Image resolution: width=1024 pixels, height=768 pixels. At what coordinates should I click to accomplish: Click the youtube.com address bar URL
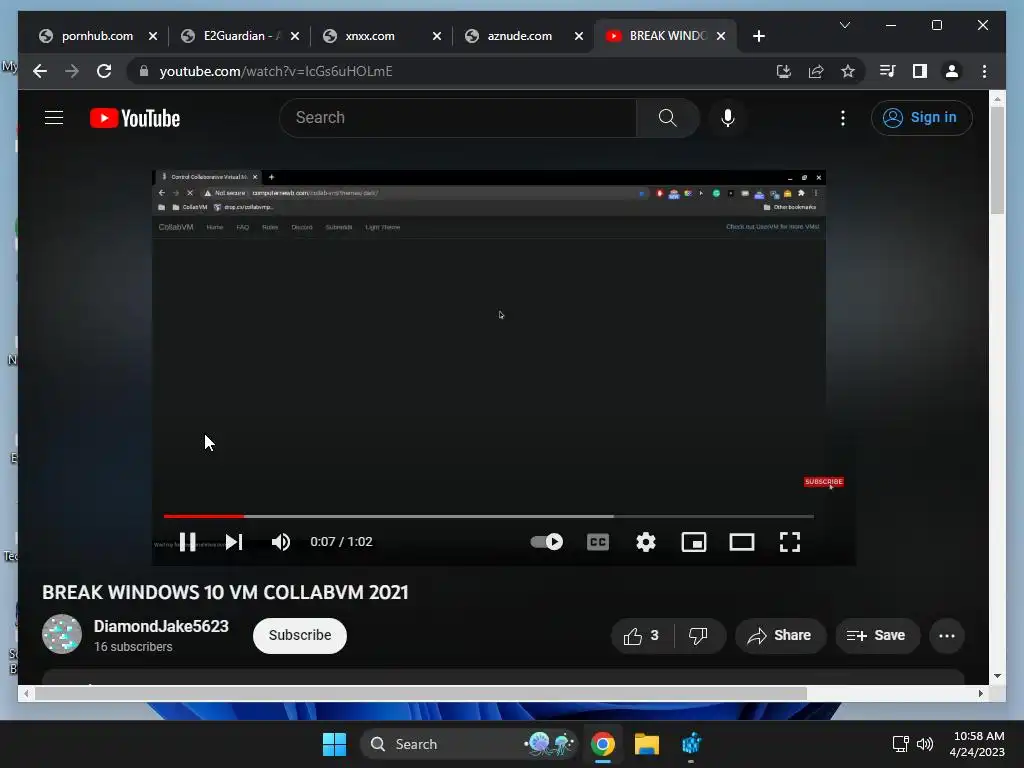(x=276, y=71)
